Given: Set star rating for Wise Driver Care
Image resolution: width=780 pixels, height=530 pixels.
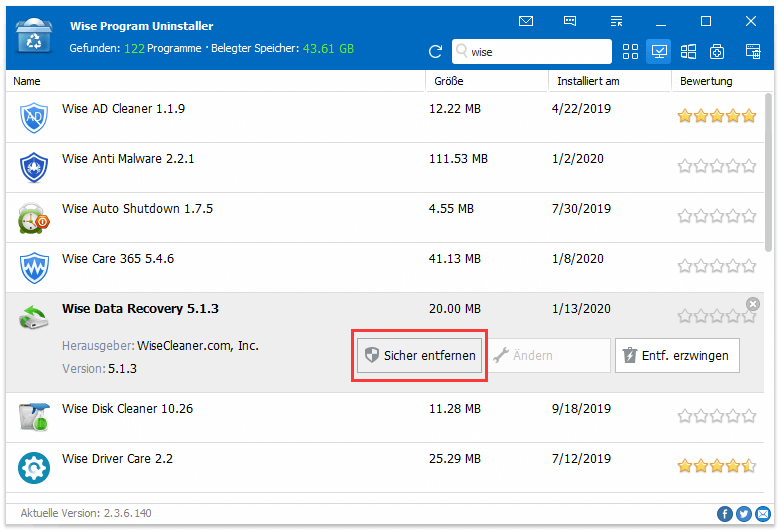Looking at the screenshot, I should [717, 466].
